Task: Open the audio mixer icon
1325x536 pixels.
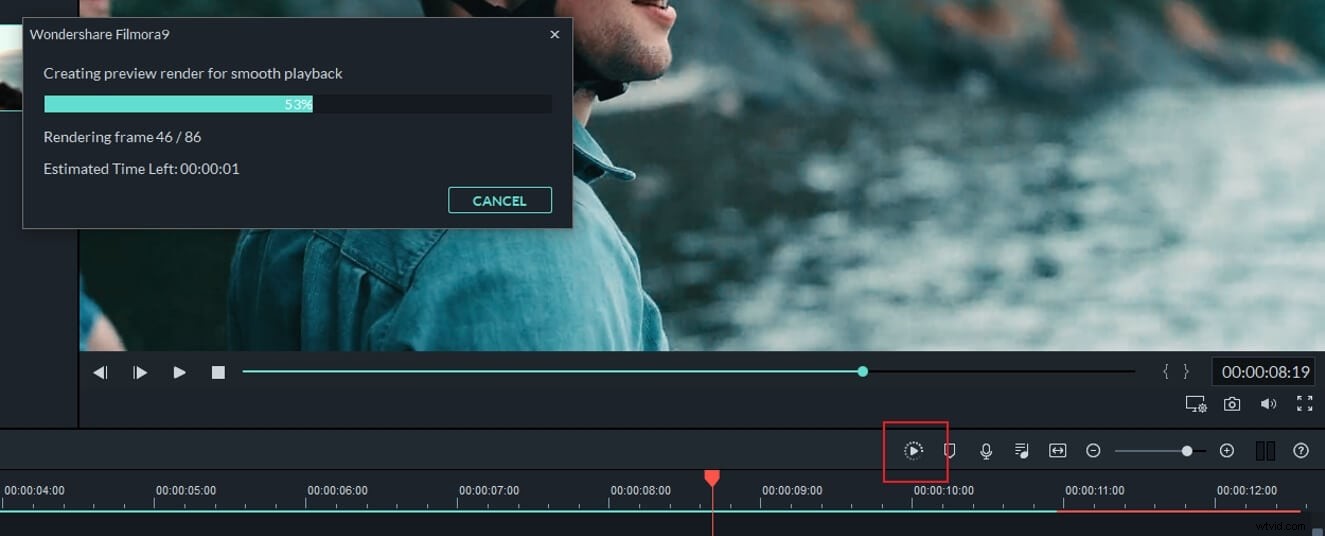Action: click(x=1022, y=451)
